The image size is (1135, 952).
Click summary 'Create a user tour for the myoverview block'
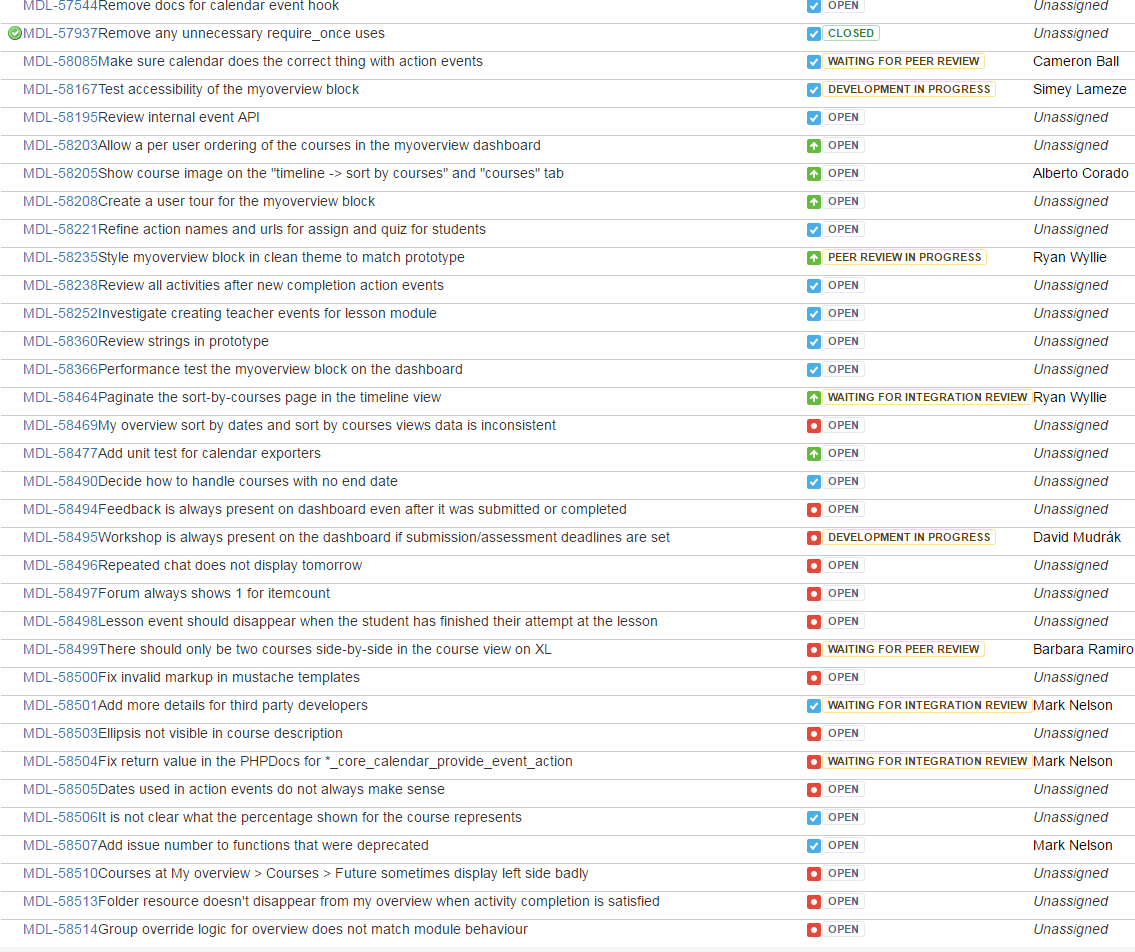click(x=237, y=201)
